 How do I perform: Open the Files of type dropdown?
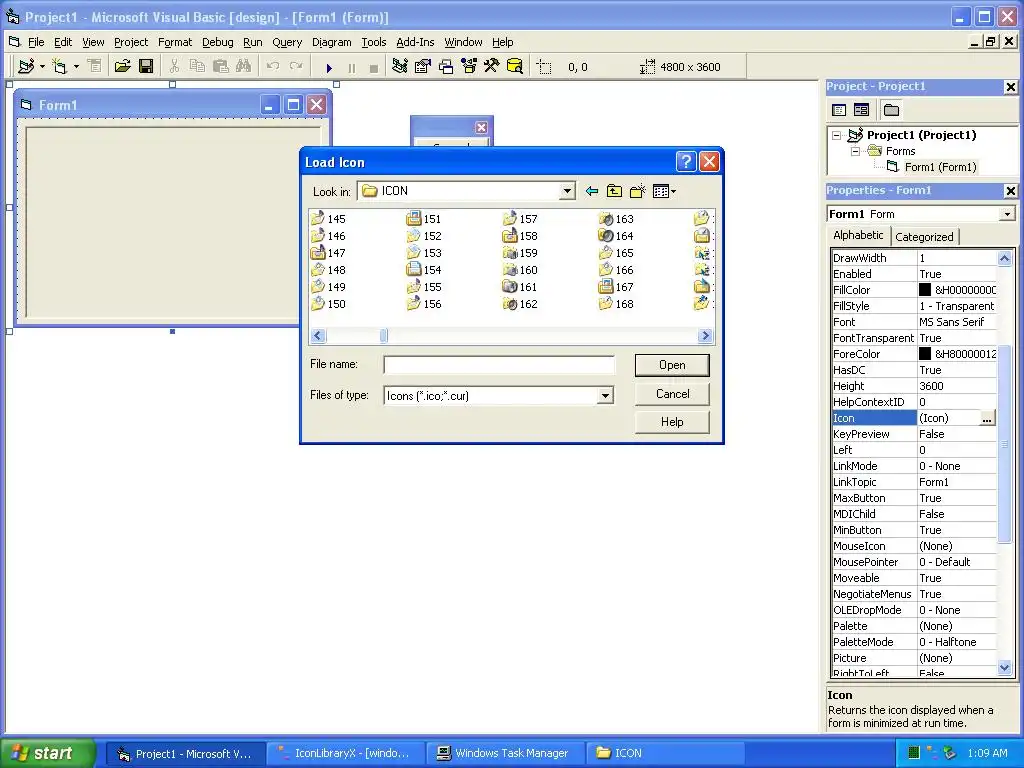click(x=605, y=396)
